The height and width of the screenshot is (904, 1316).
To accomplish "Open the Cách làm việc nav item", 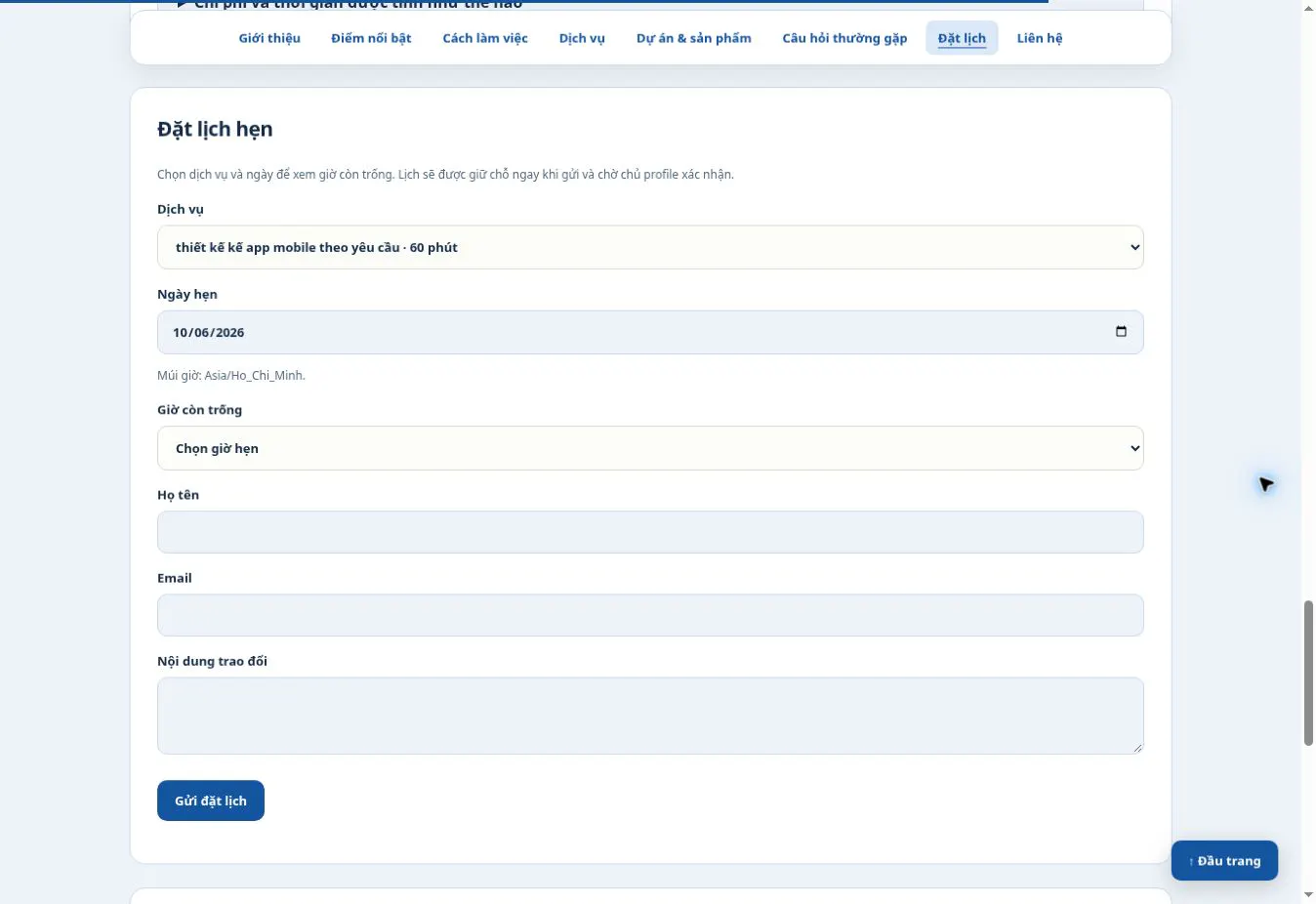I will tap(485, 38).
